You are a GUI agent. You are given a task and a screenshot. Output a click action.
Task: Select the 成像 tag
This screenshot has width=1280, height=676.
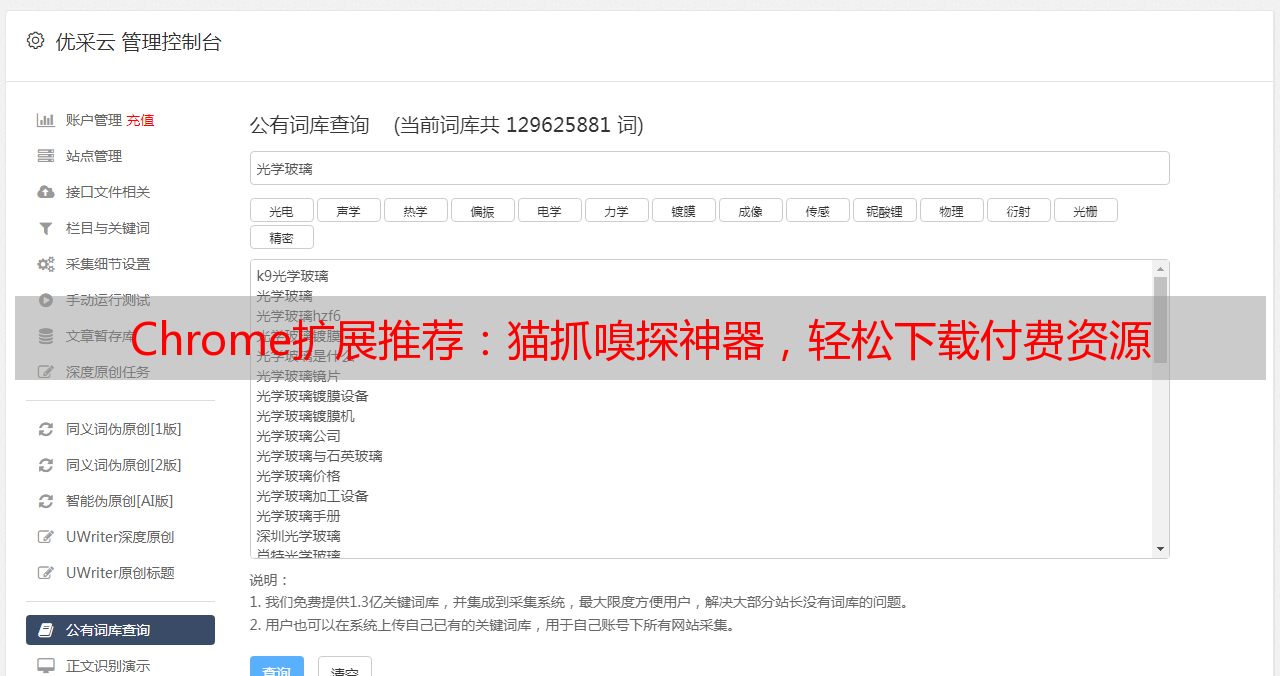coord(751,210)
